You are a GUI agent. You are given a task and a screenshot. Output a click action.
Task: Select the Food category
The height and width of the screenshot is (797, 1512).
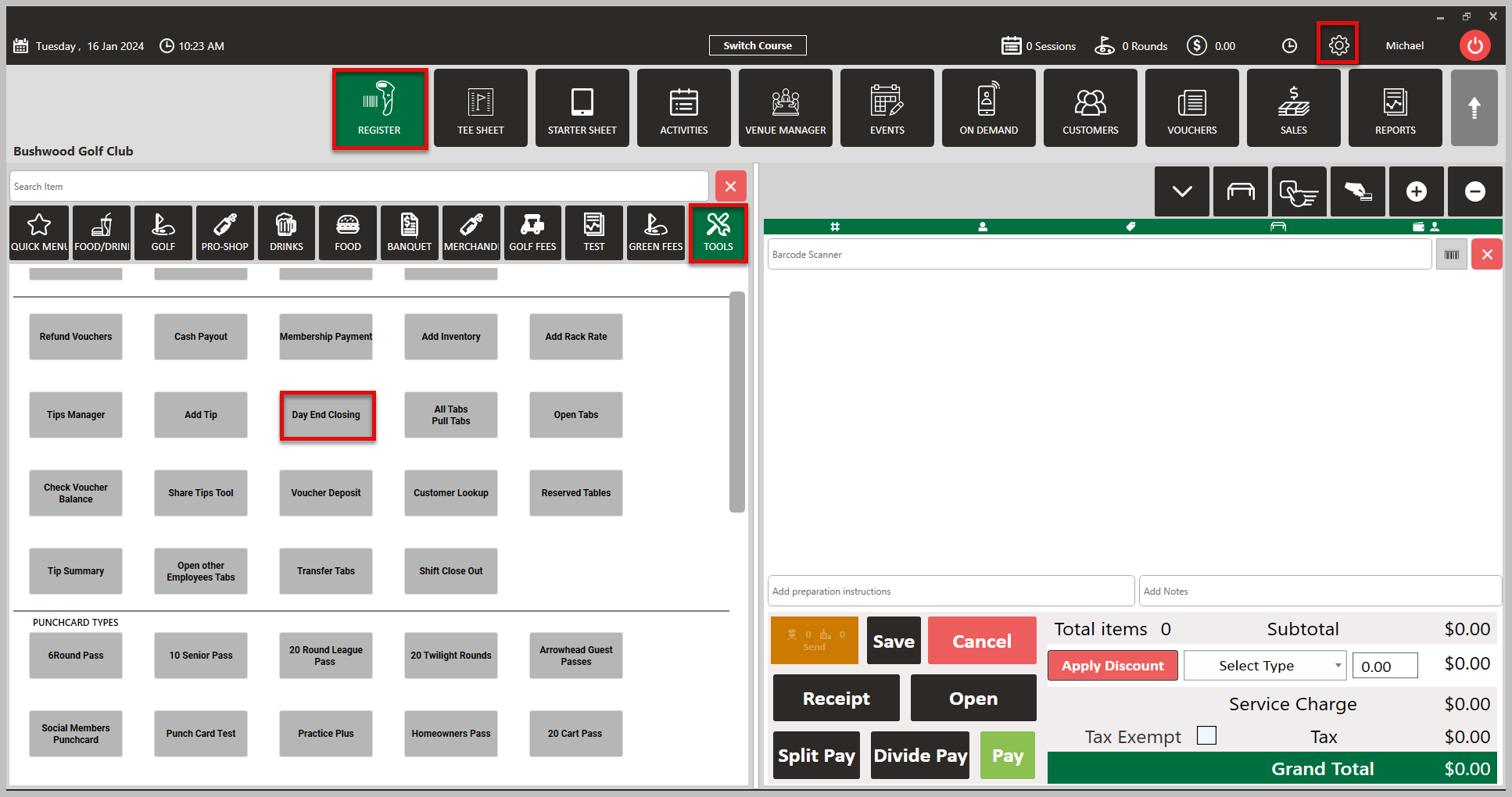click(348, 233)
